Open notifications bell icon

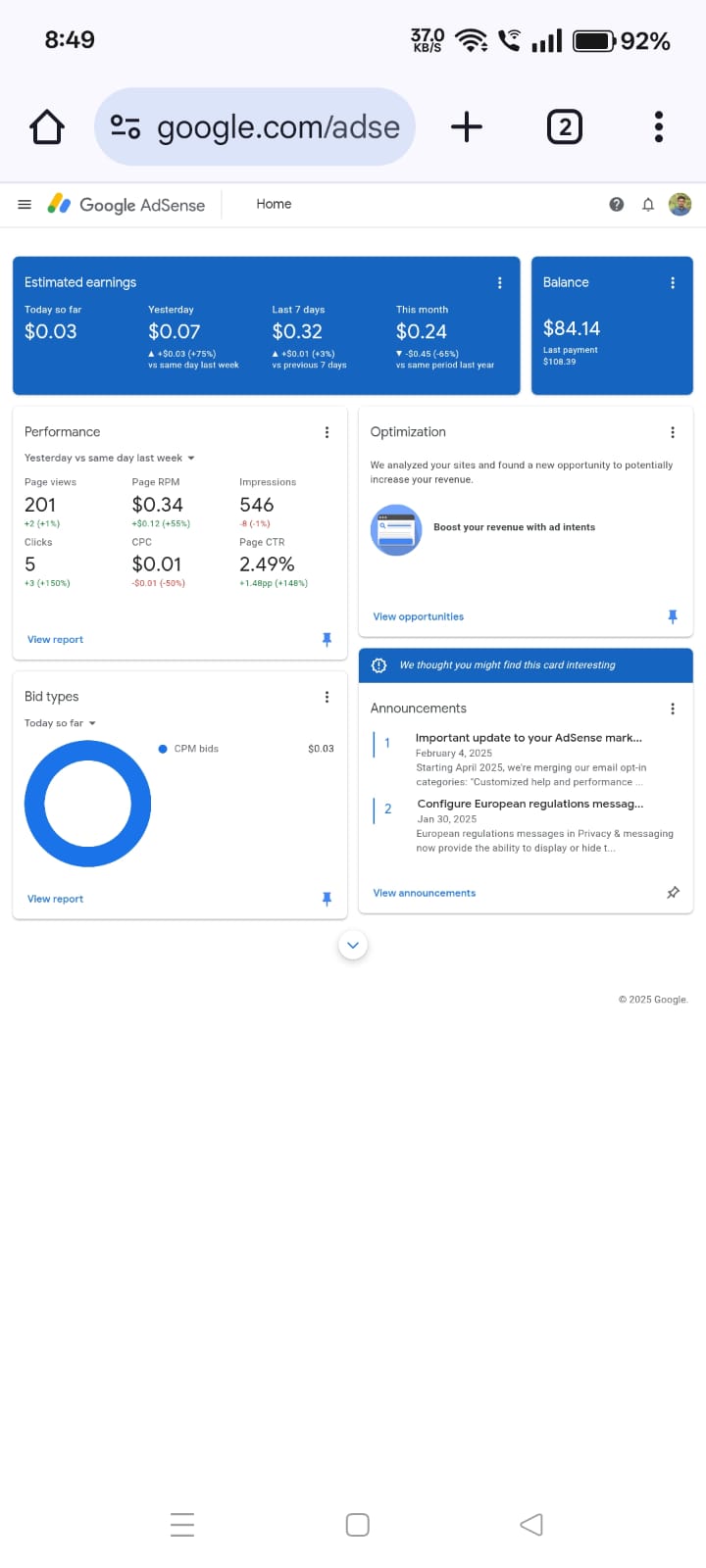point(648,204)
